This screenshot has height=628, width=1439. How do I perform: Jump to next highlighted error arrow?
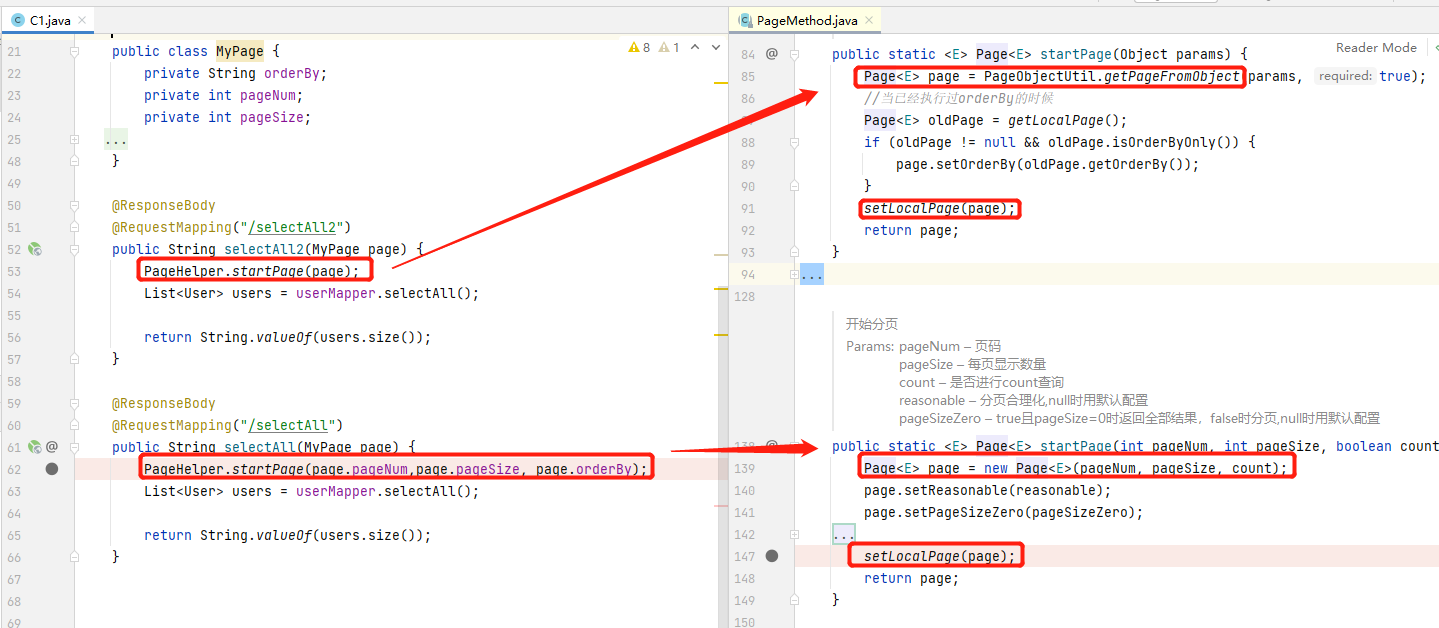(x=716, y=47)
